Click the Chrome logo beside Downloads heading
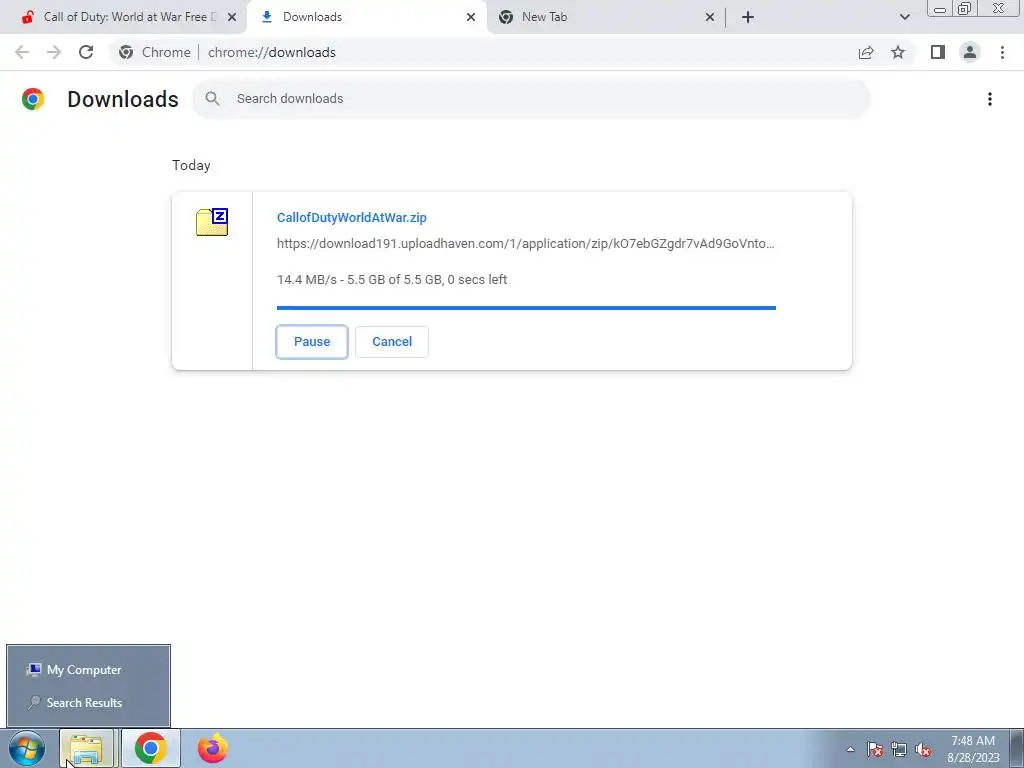This screenshot has width=1024, height=768. pos(33,99)
